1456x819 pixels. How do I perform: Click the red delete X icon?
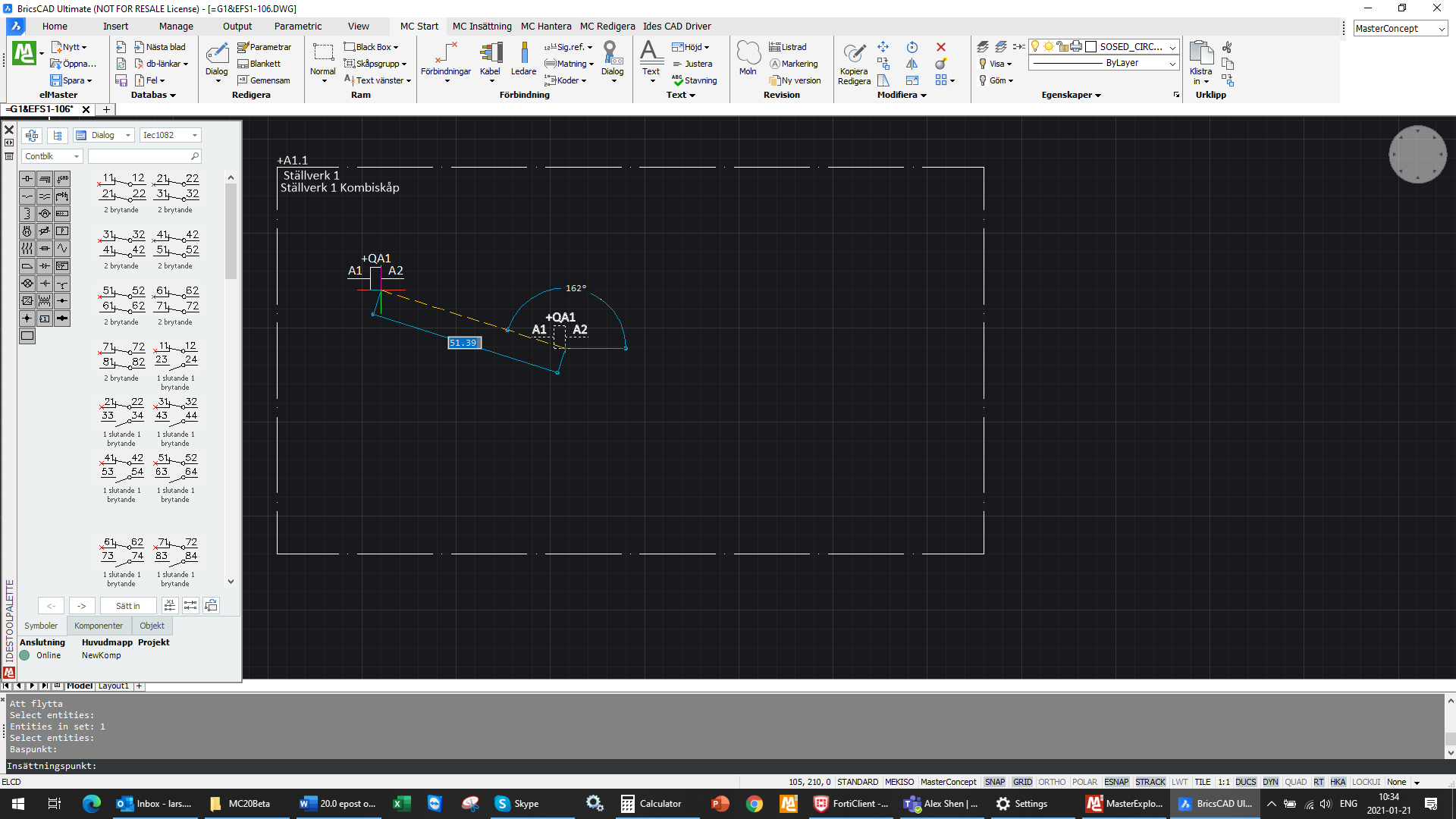coord(941,47)
